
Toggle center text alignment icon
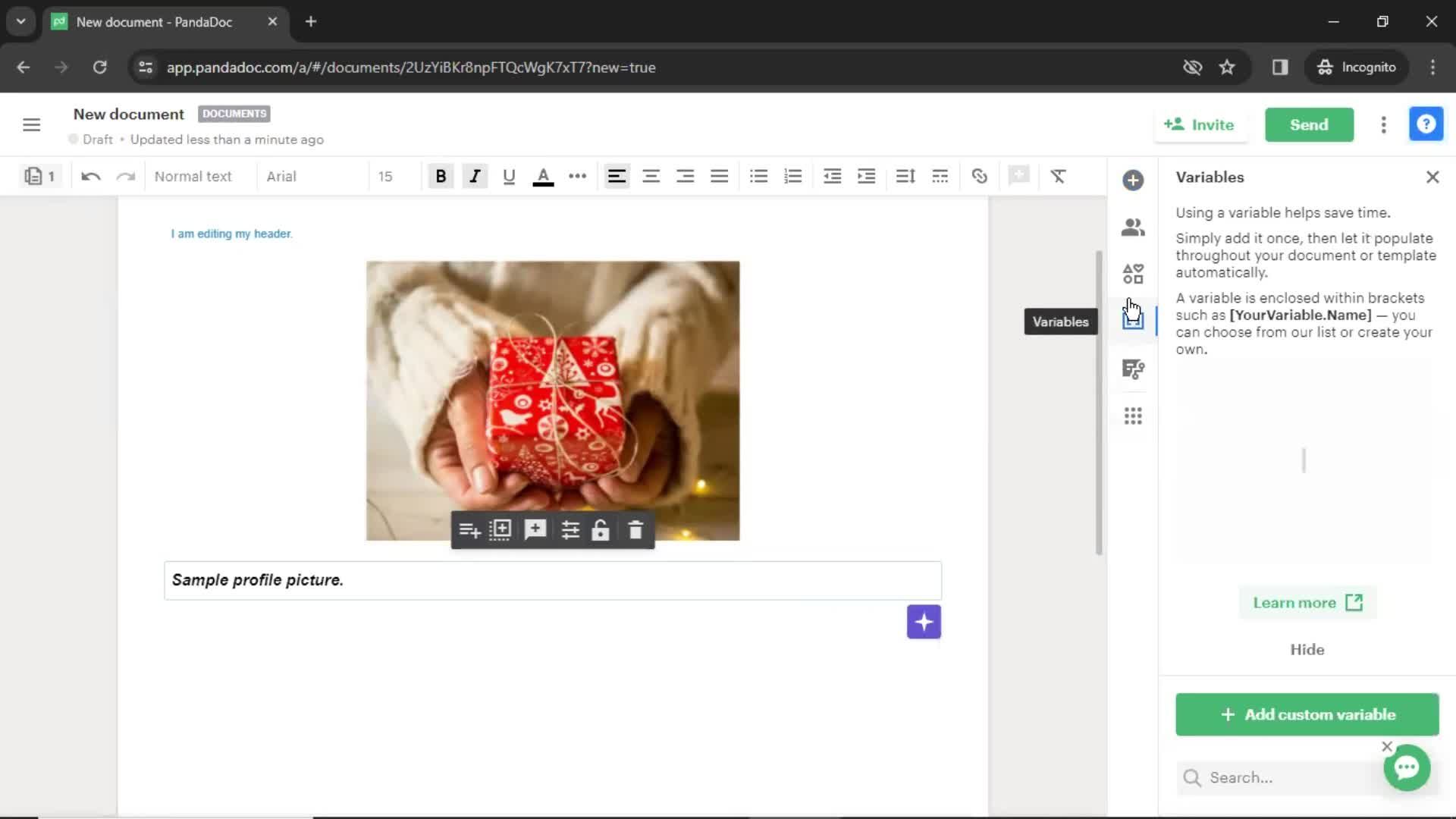pyautogui.click(x=651, y=176)
